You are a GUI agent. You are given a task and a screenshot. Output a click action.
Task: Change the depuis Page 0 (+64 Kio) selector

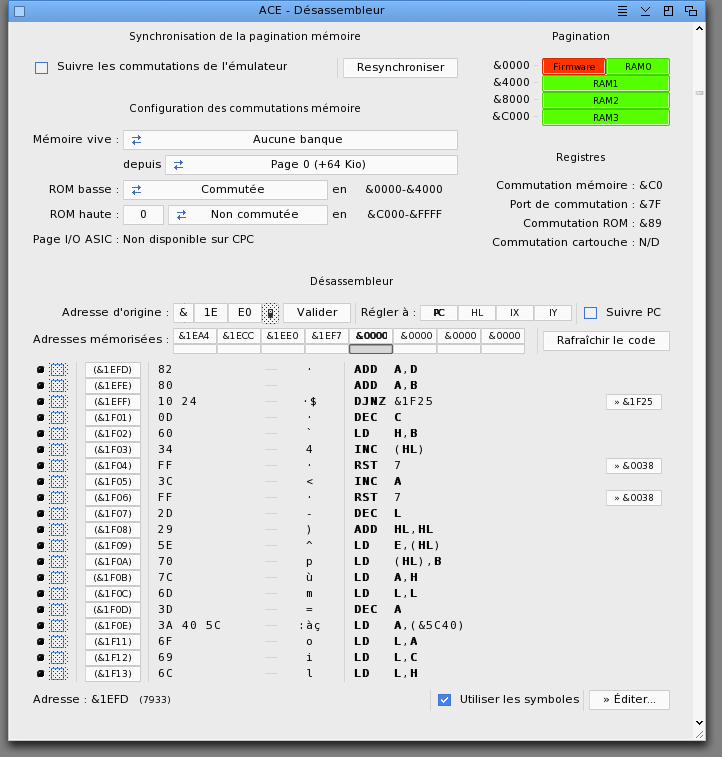(312, 165)
